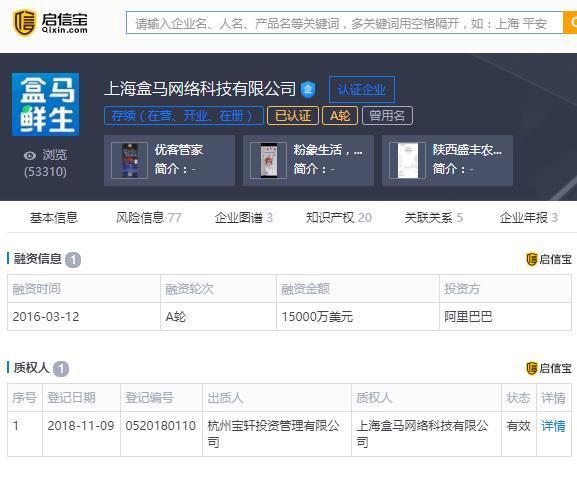The width and height of the screenshot is (577, 477).
Task: Click the company title 上海盒马网络科技有限公司
Action: tap(200, 89)
